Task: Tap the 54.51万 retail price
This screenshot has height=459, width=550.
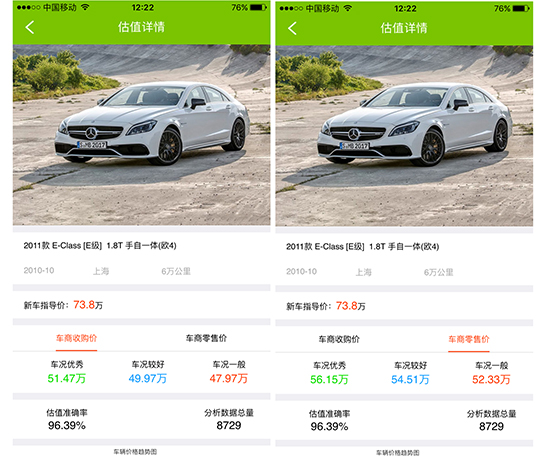Action: pos(410,380)
